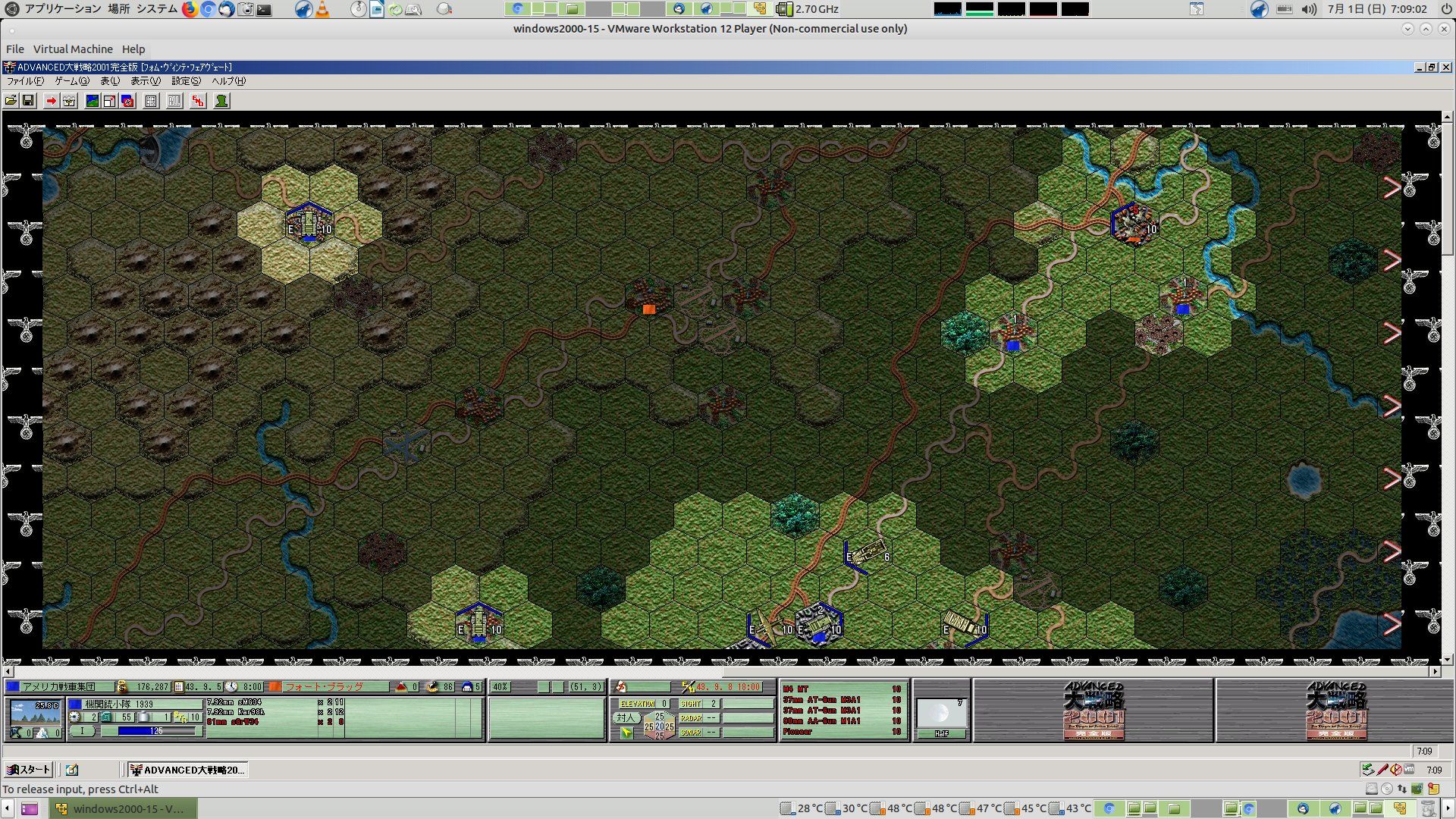Click the terrain map toolbar icon
The image size is (1456, 819).
(x=93, y=101)
